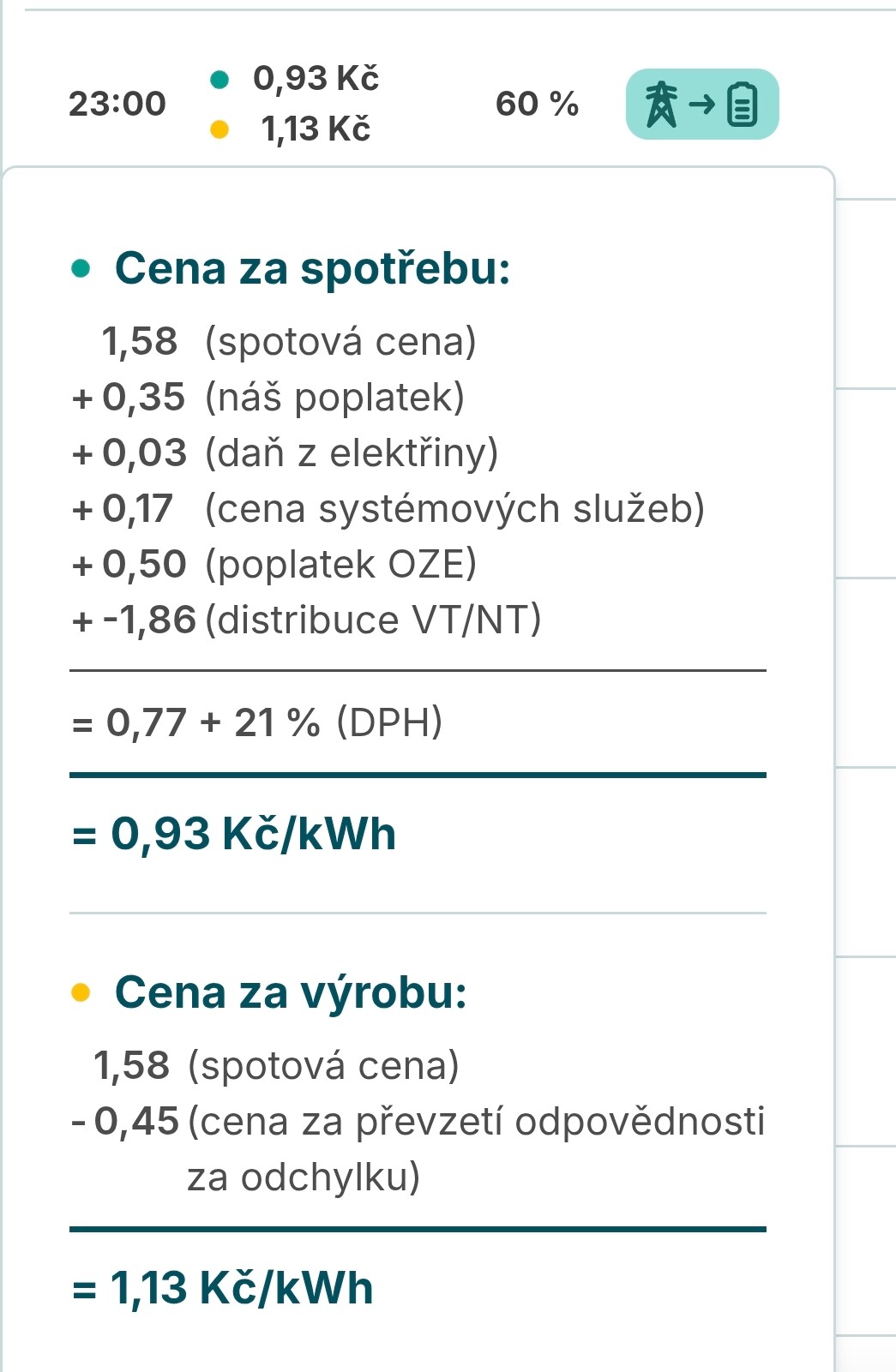Tap the green dot beside 0,93 Kč
The image size is (896, 1372).
click(x=219, y=80)
